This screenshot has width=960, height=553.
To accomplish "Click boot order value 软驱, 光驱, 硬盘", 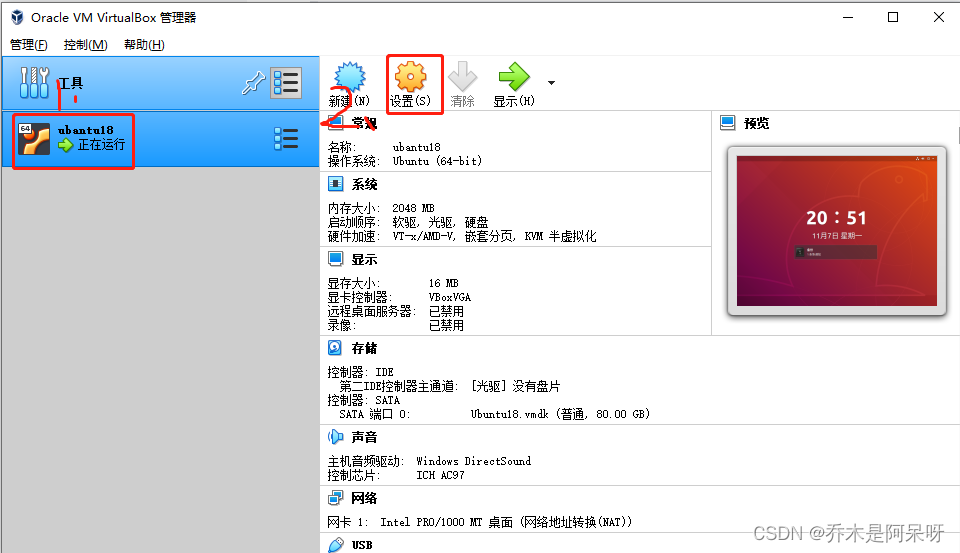I will (x=440, y=222).
